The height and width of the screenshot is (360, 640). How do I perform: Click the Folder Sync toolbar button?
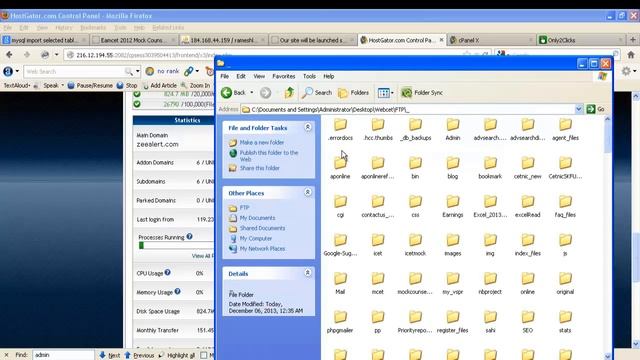click(x=422, y=93)
